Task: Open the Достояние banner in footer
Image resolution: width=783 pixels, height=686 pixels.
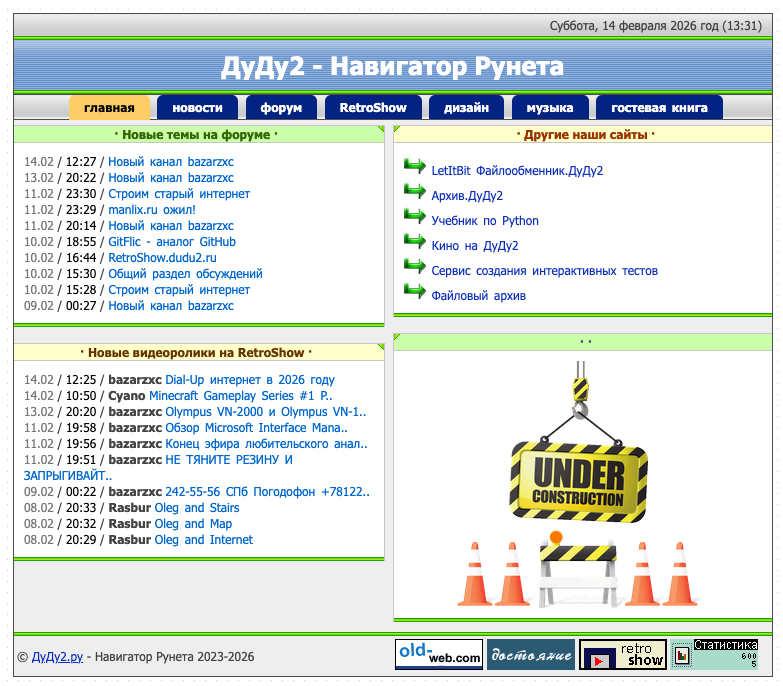Action: click(x=530, y=655)
